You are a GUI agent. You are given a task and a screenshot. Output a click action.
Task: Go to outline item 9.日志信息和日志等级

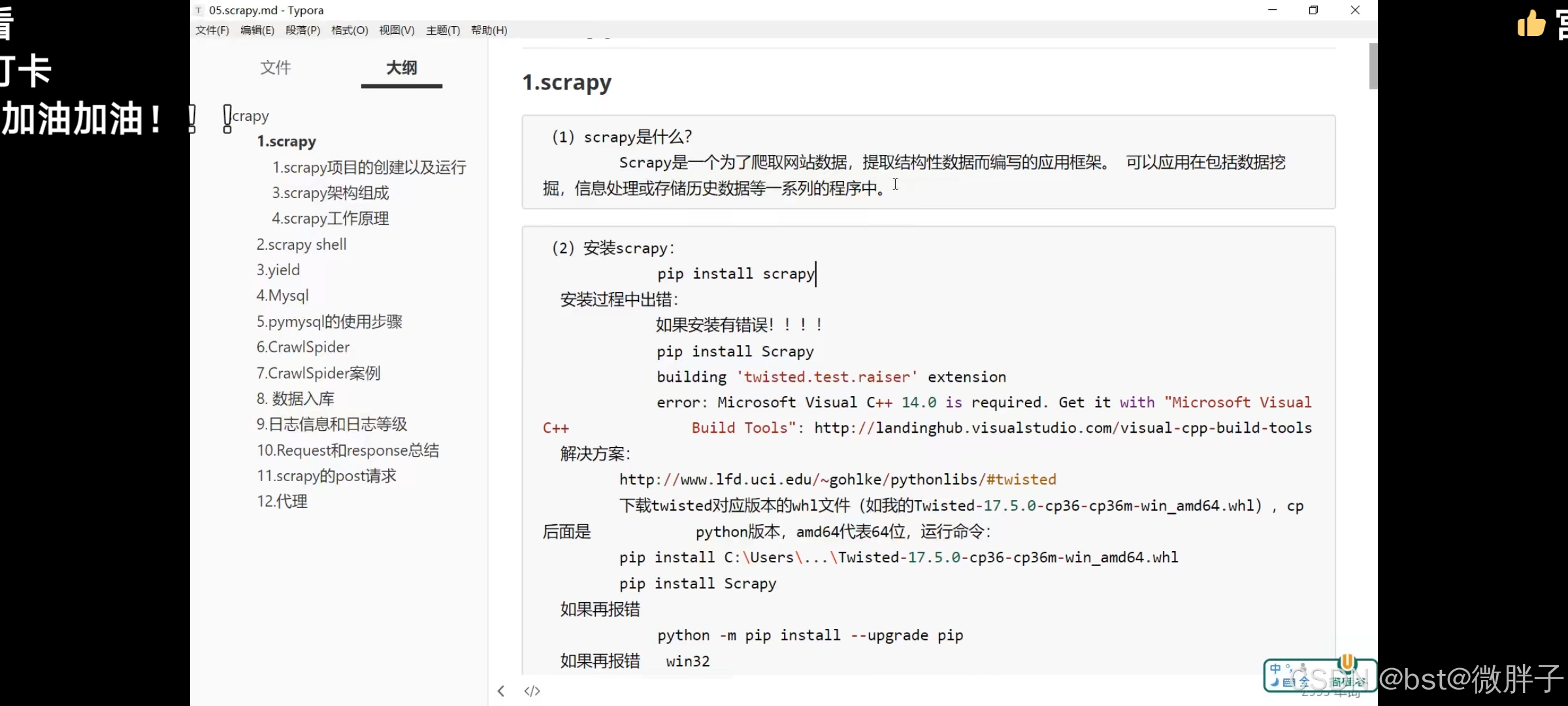(332, 424)
